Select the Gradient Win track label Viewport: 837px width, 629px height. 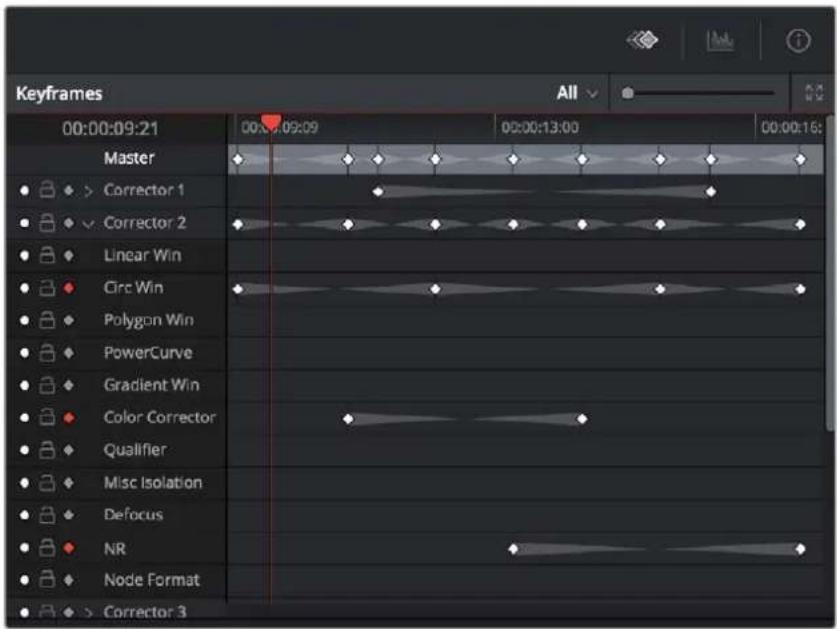(x=152, y=385)
